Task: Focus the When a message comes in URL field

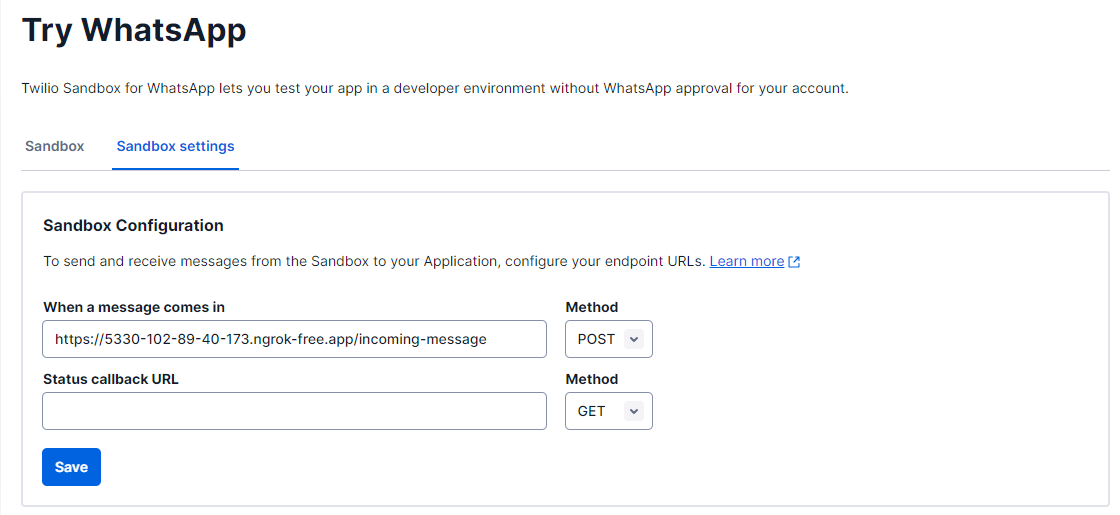Action: [294, 339]
